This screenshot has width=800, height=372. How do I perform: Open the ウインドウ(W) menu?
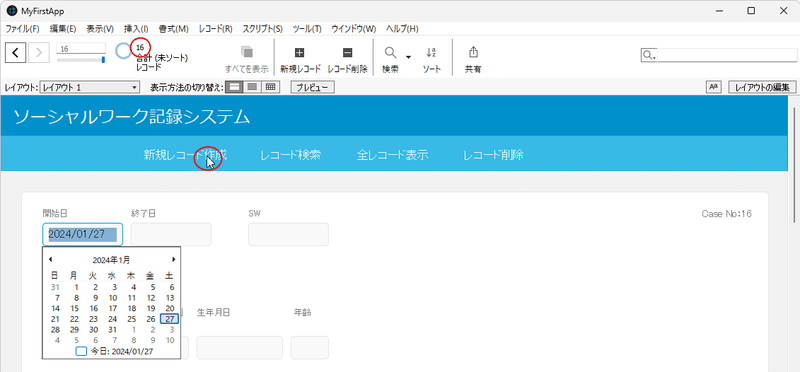point(354,29)
